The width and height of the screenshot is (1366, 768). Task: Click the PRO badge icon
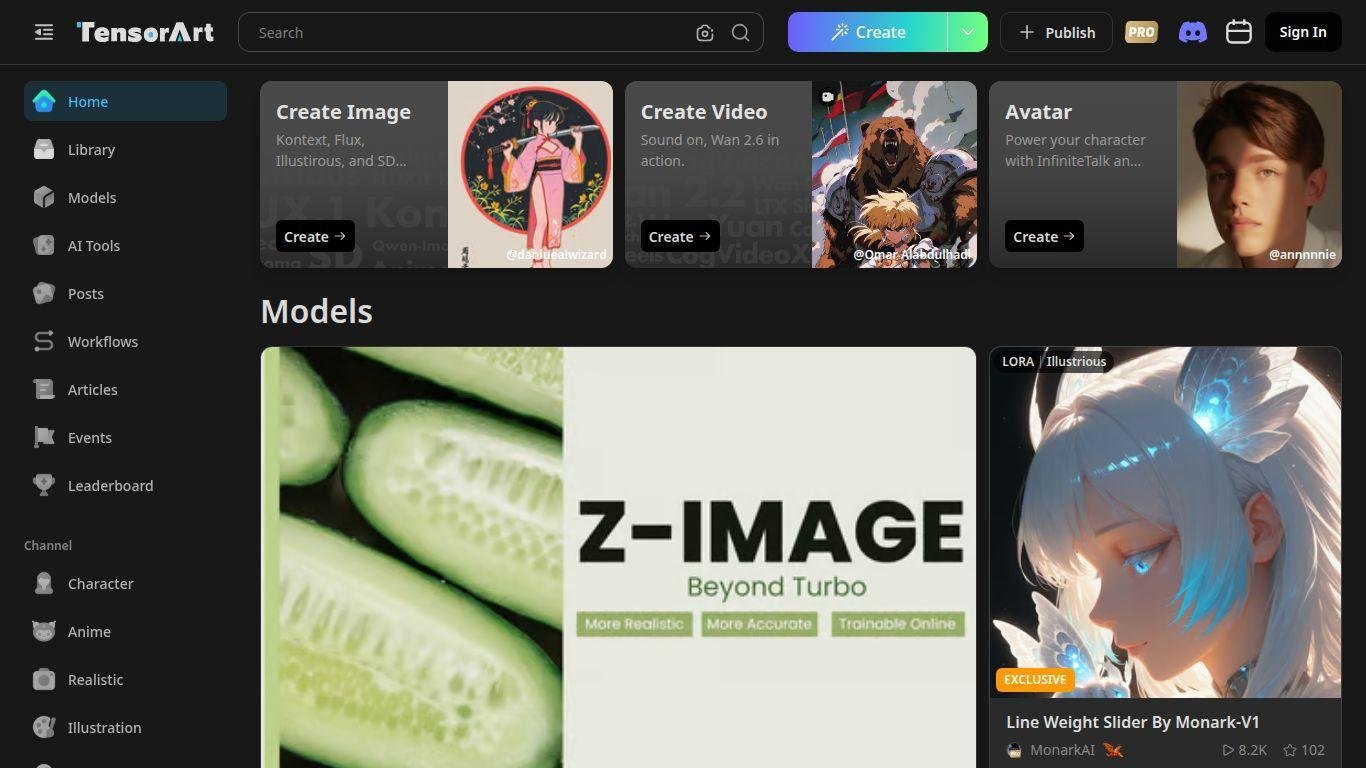1141,32
